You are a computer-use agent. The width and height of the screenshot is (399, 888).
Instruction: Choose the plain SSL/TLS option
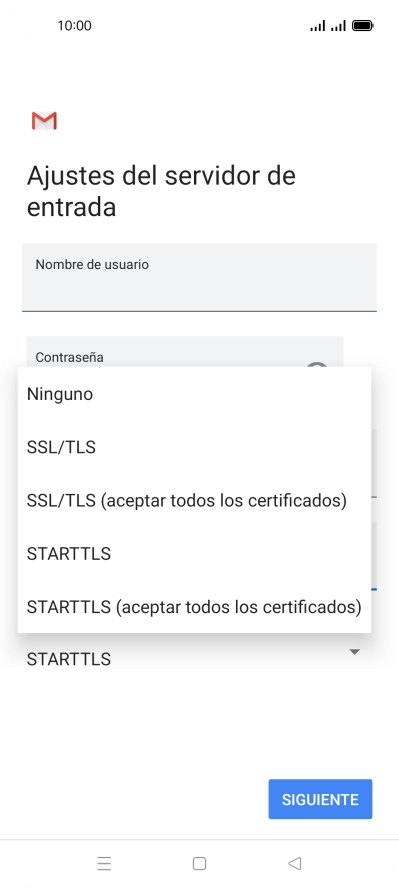coord(194,447)
